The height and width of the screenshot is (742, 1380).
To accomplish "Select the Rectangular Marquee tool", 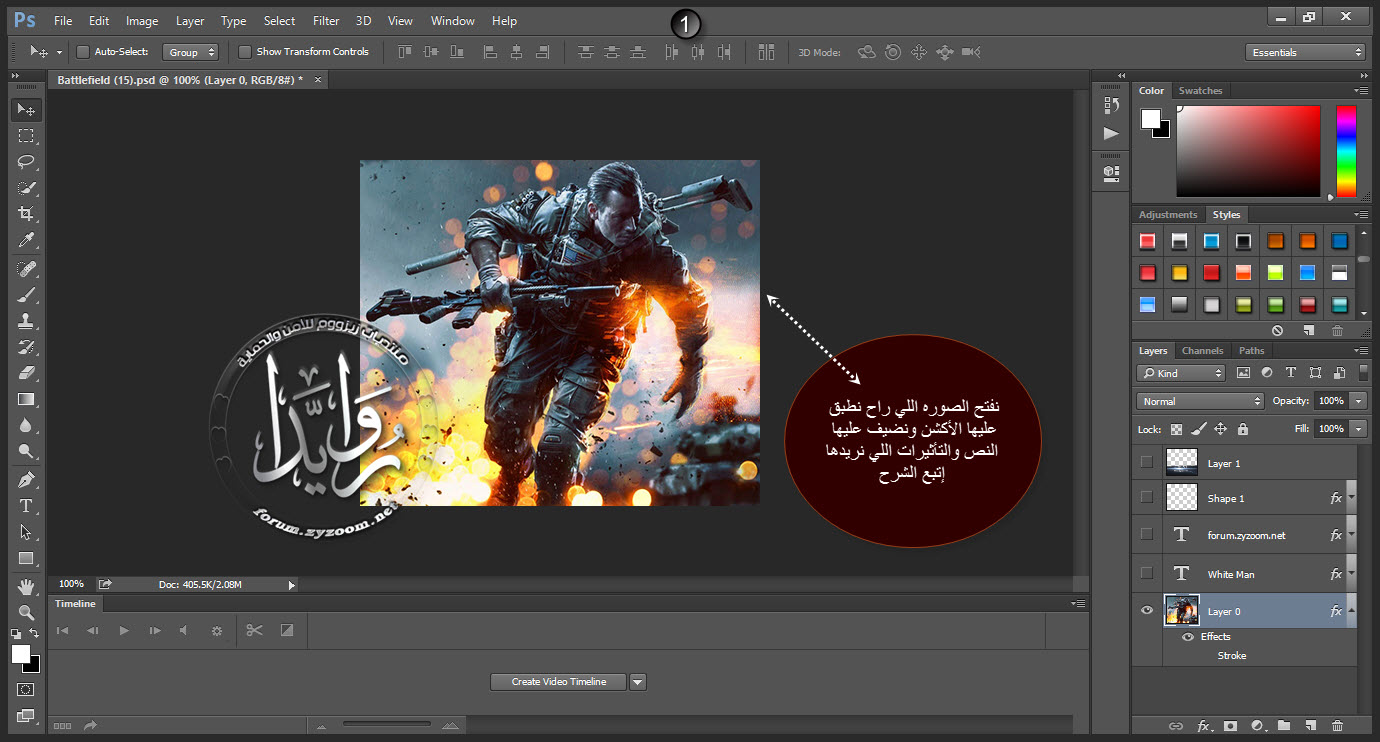I will 26,135.
